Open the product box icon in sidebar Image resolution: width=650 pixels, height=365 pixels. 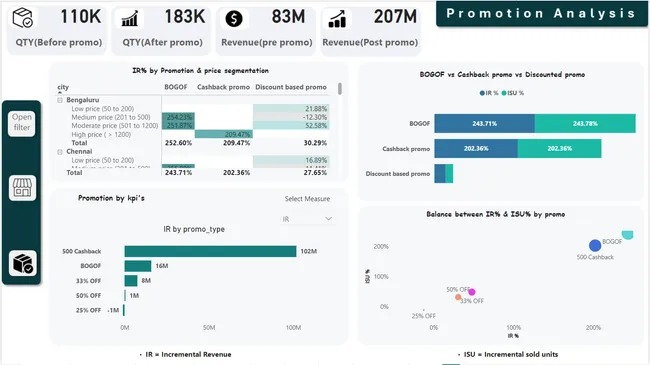[22, 263]
